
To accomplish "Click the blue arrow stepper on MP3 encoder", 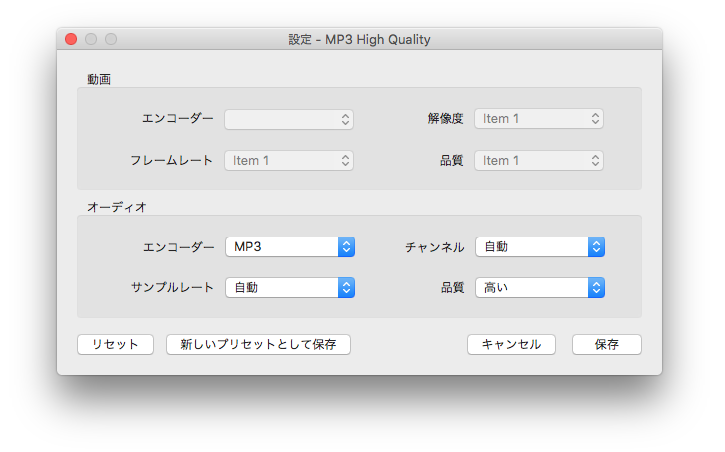I will (x=346, y=247).
